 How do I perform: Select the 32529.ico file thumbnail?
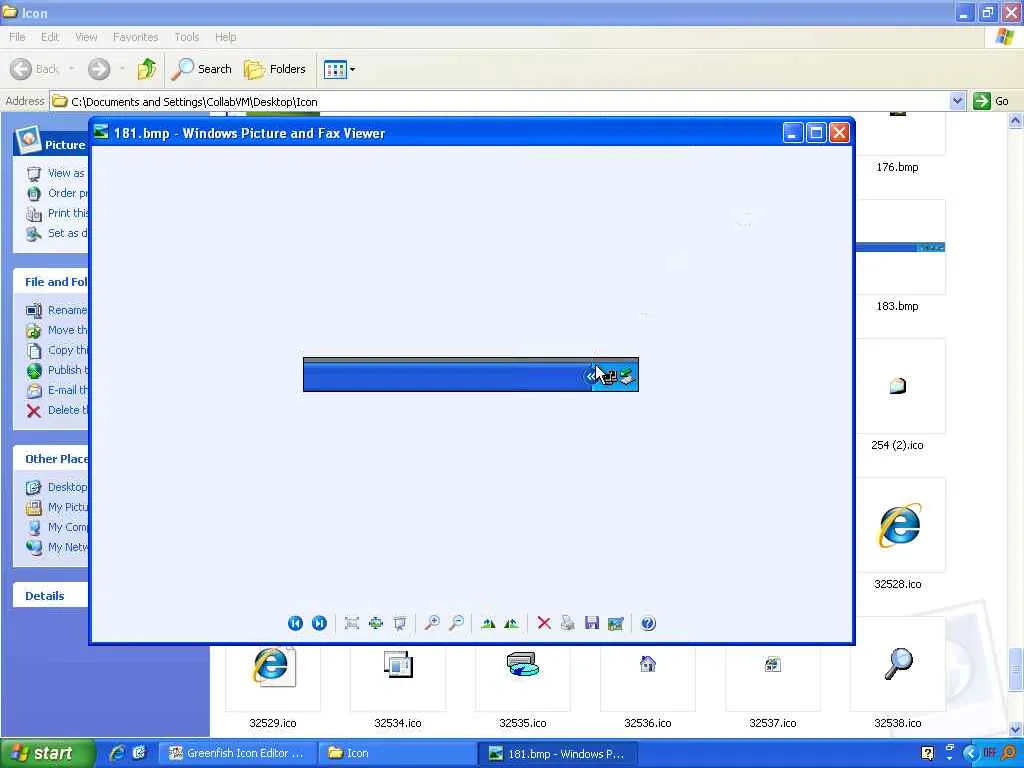273,679
